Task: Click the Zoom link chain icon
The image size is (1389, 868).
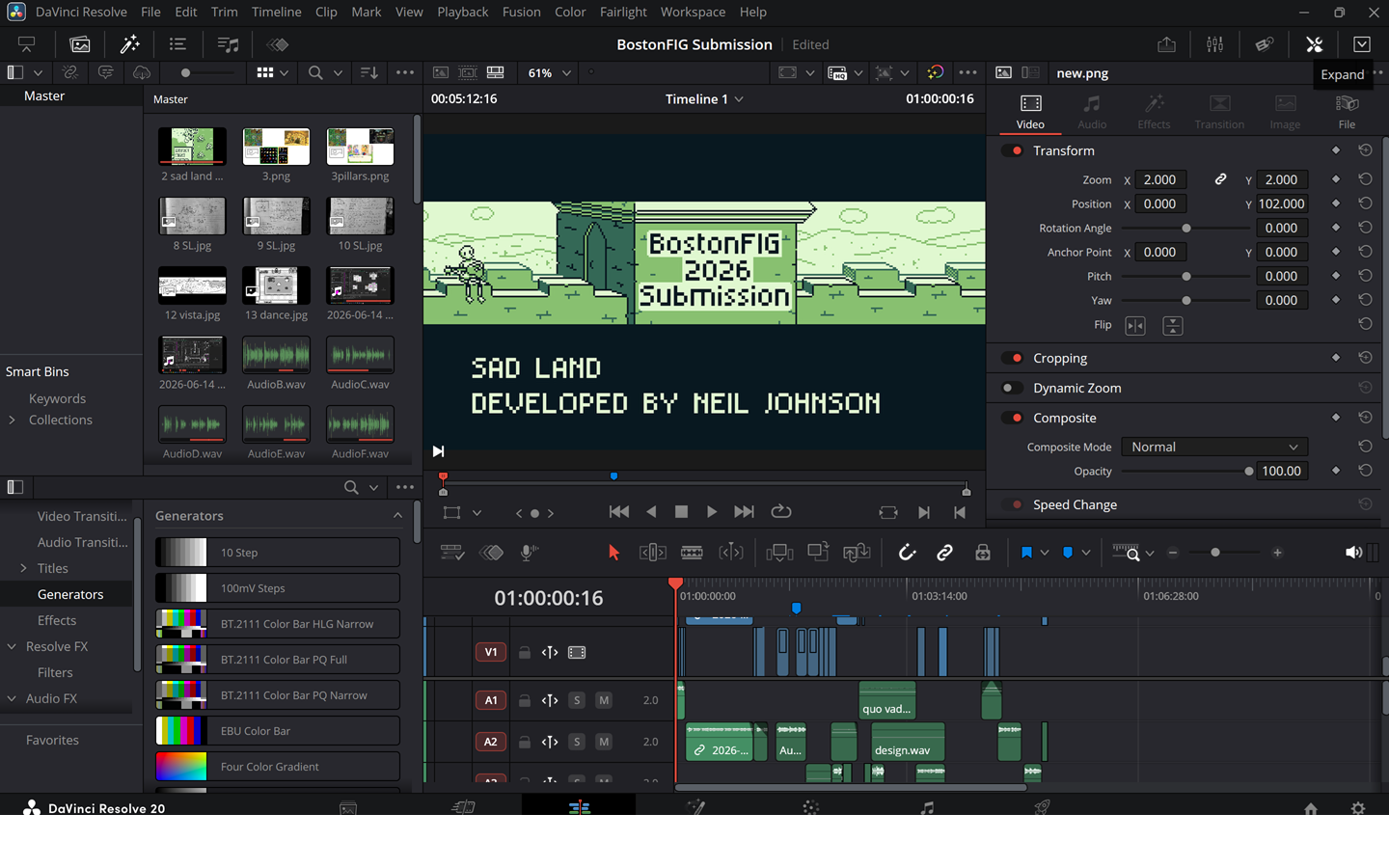Action: (1220, 179)
